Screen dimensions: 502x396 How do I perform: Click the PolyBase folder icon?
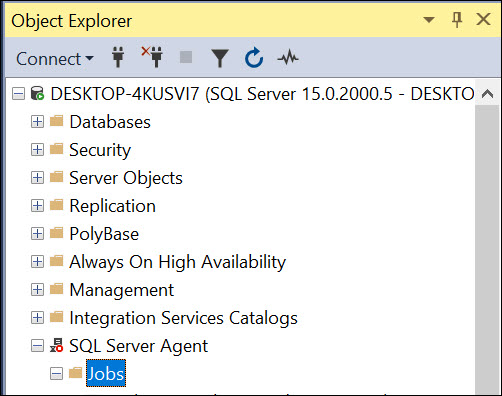(56, 233)
